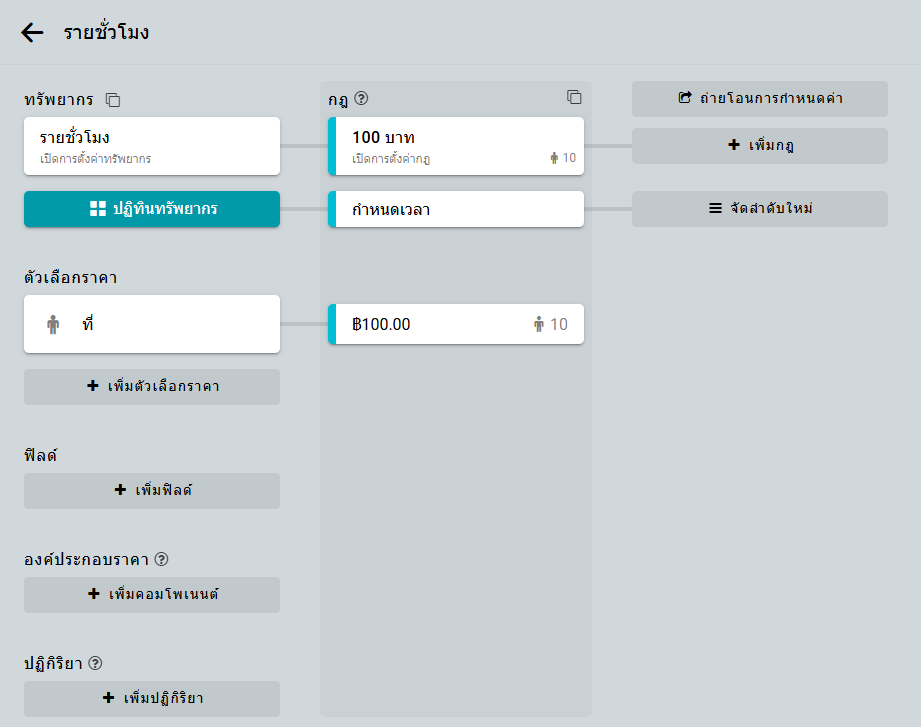The height and width of the screenshot is (727, 921).
Task: Click เพิ่มคอมโพเนนต์ add component button
Action: click(152, 595)
